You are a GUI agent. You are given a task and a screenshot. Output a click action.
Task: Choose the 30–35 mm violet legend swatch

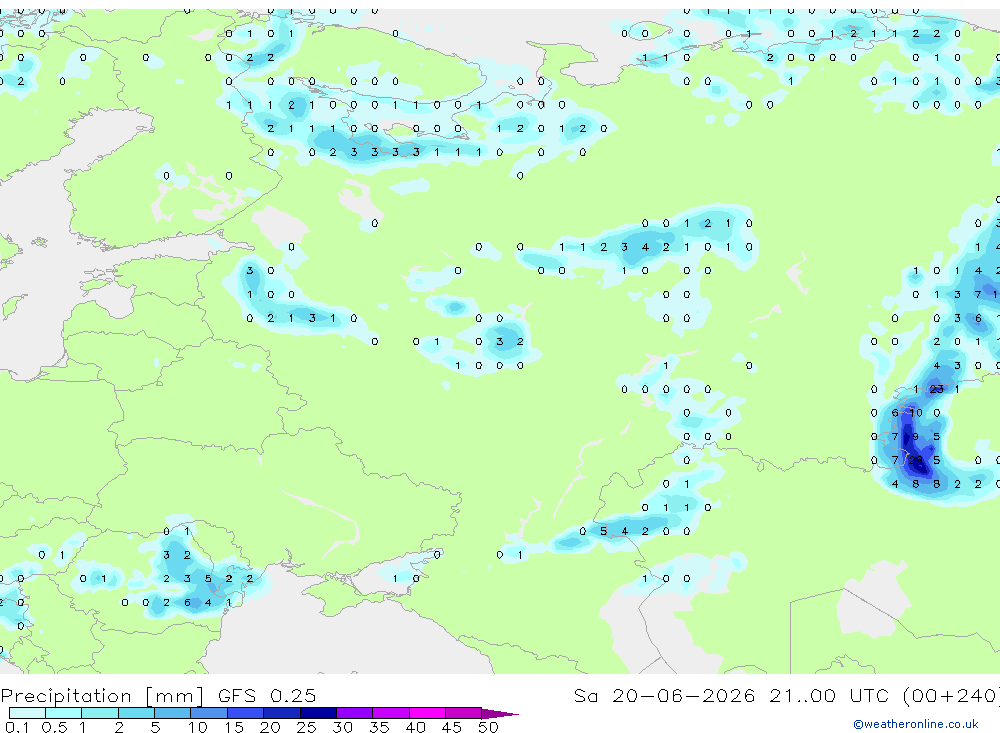354,713
